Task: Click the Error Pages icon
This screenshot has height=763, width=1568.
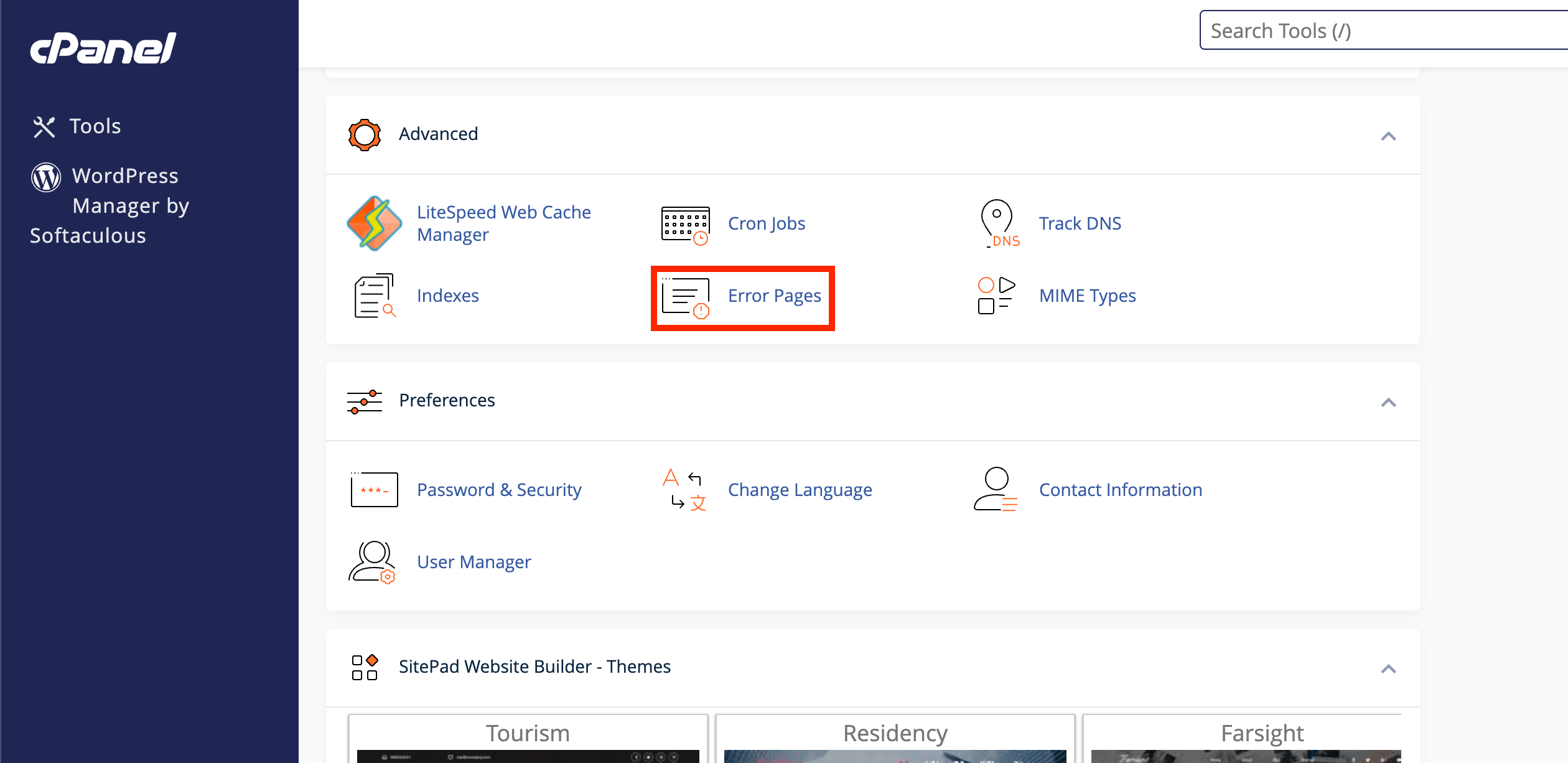Action: tap(686, 298)
